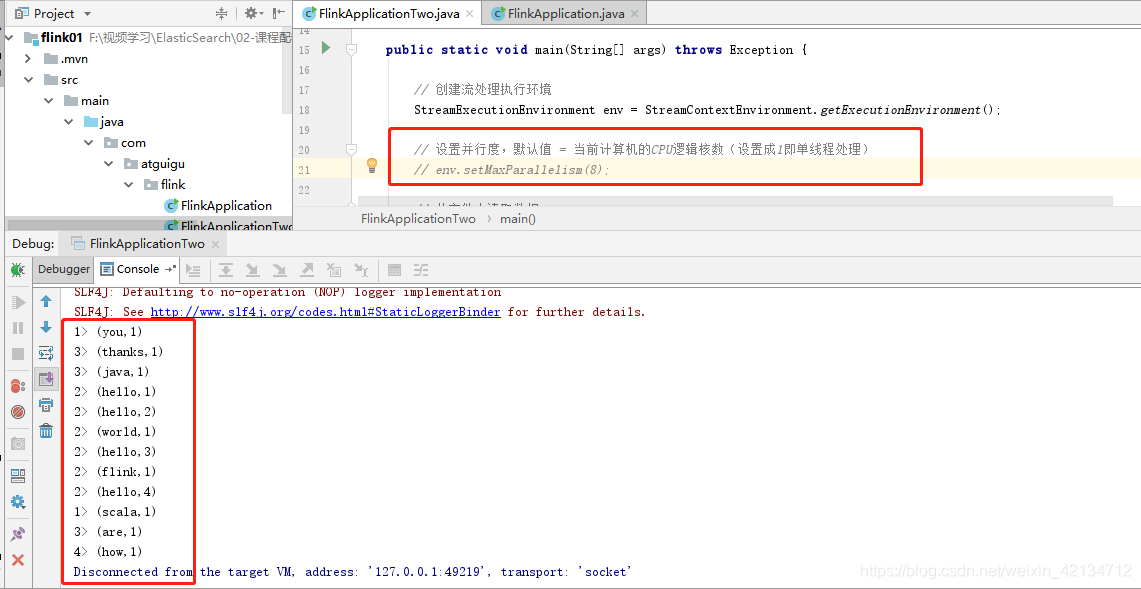Run main using green gutter arrow
The width and height of the screenshot is (1141, 589).
click(x=326, y=48)
